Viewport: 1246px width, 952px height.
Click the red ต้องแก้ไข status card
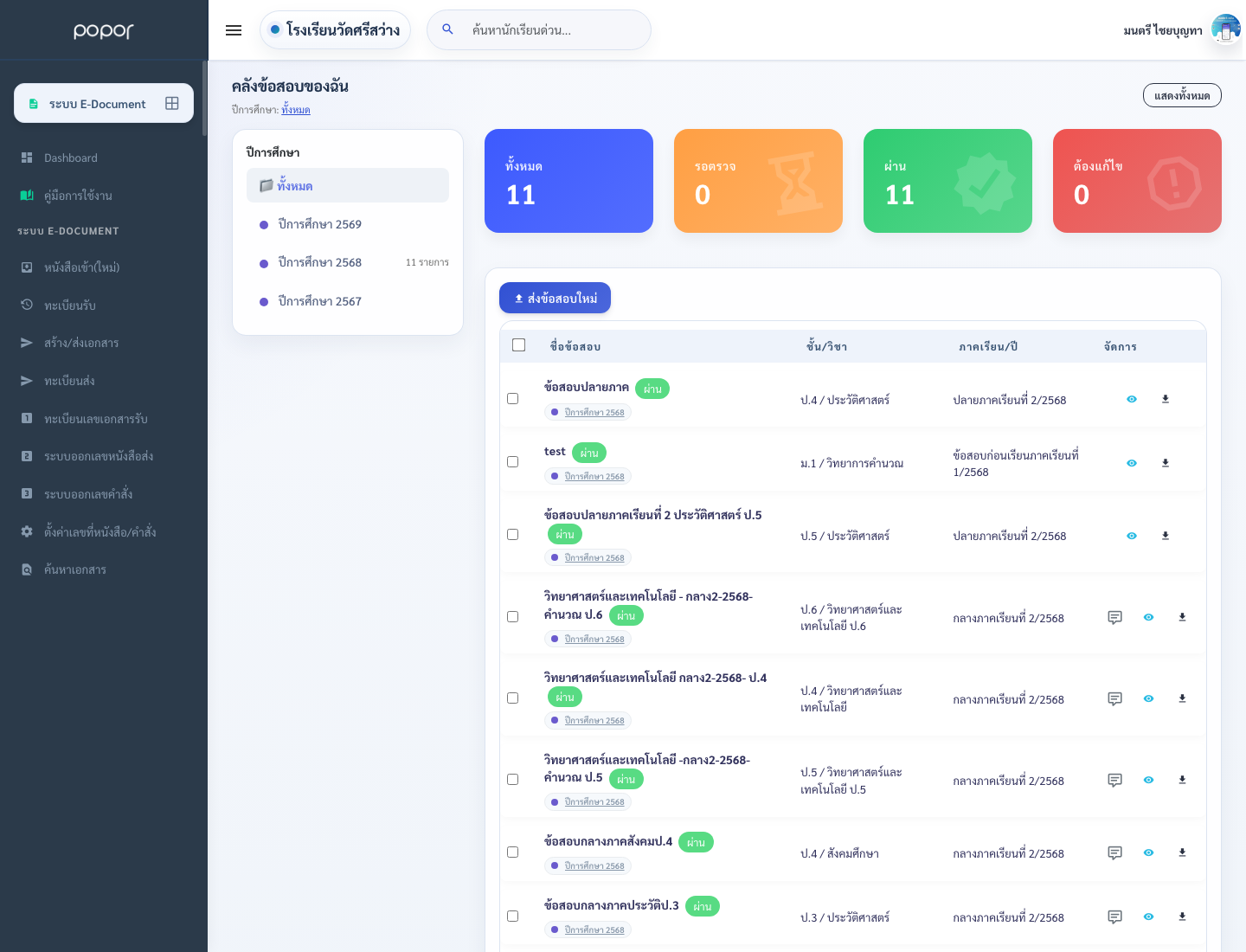[1137, 181]
